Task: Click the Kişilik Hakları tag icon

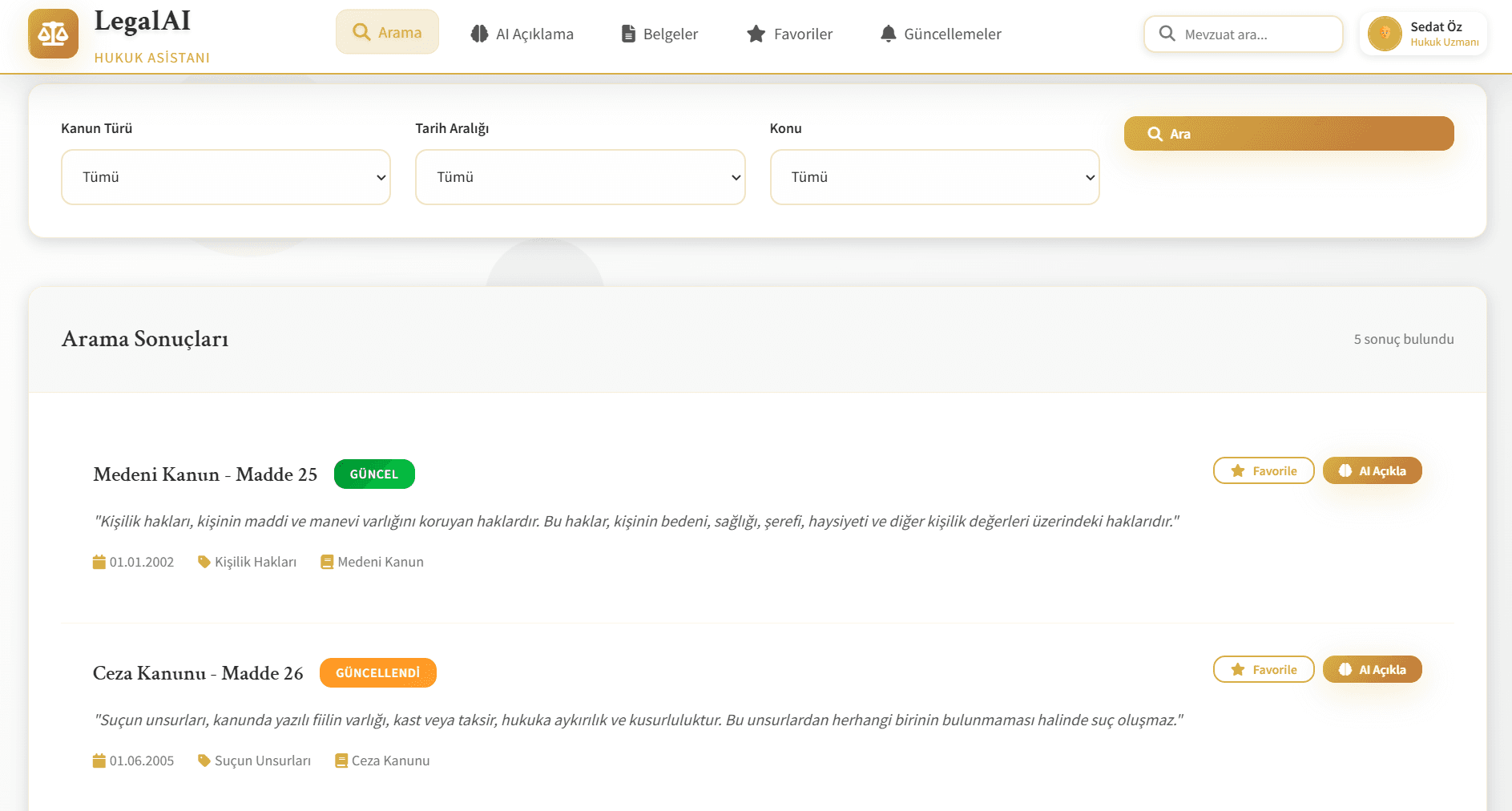Action: [204, 562]
